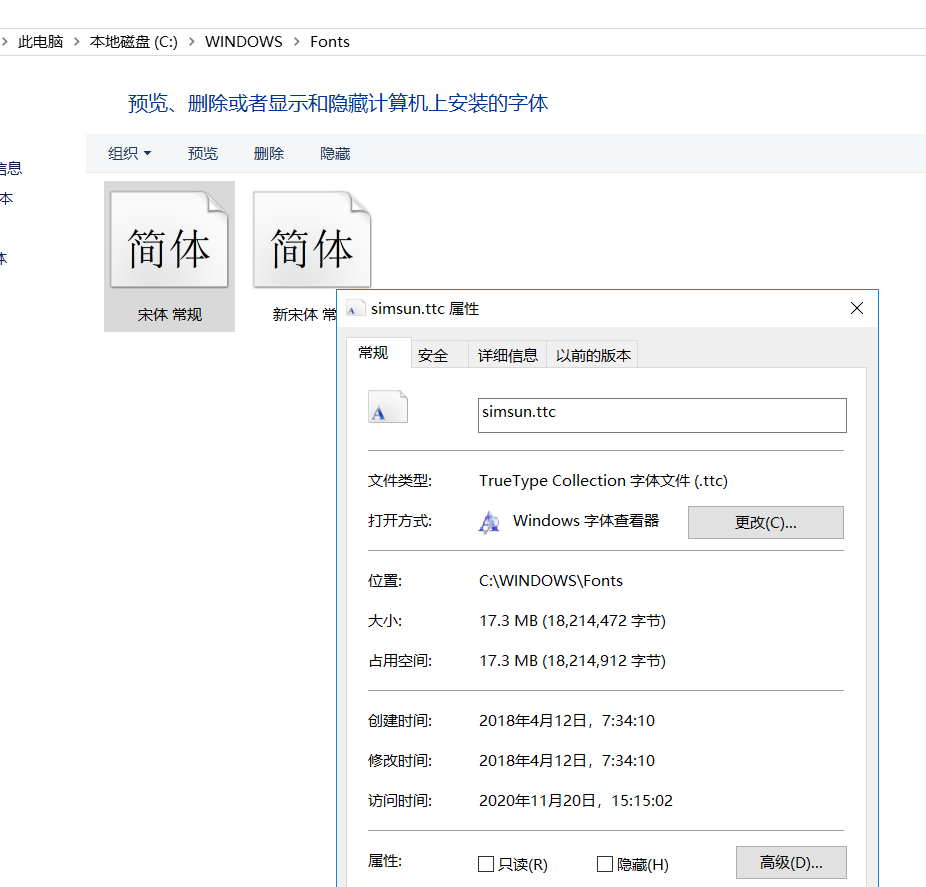926x887 pixels.
Task: Check the 隐藏(H) checkbox
Action: 604,863
